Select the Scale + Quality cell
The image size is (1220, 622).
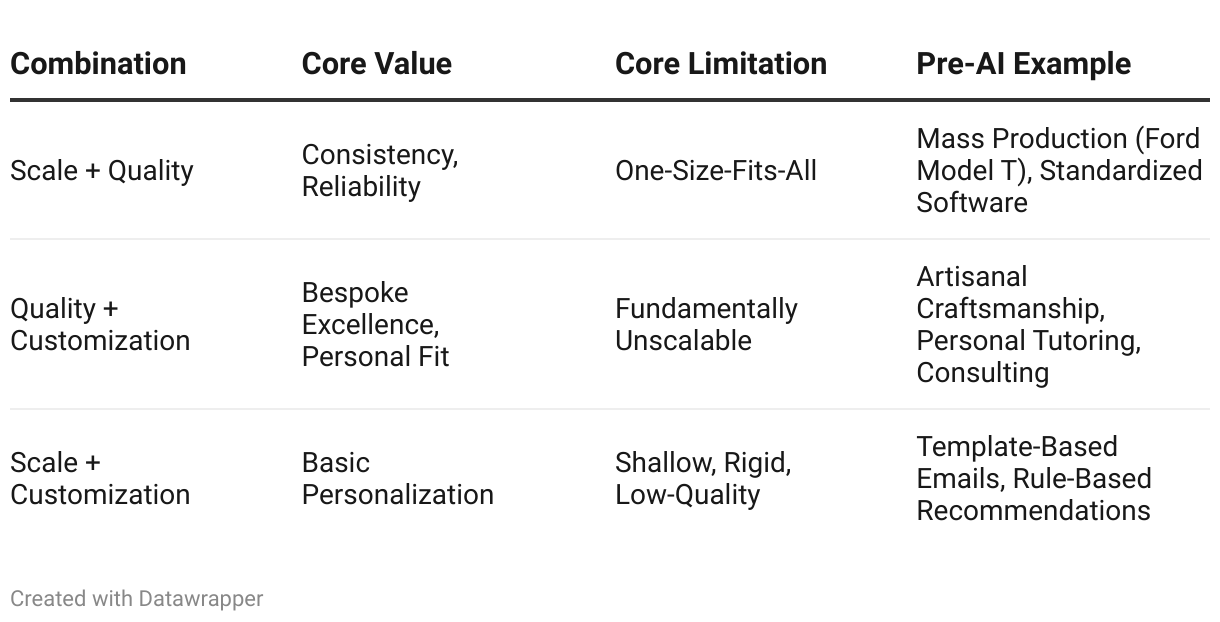pyautogui.click(x=101, y=171)
